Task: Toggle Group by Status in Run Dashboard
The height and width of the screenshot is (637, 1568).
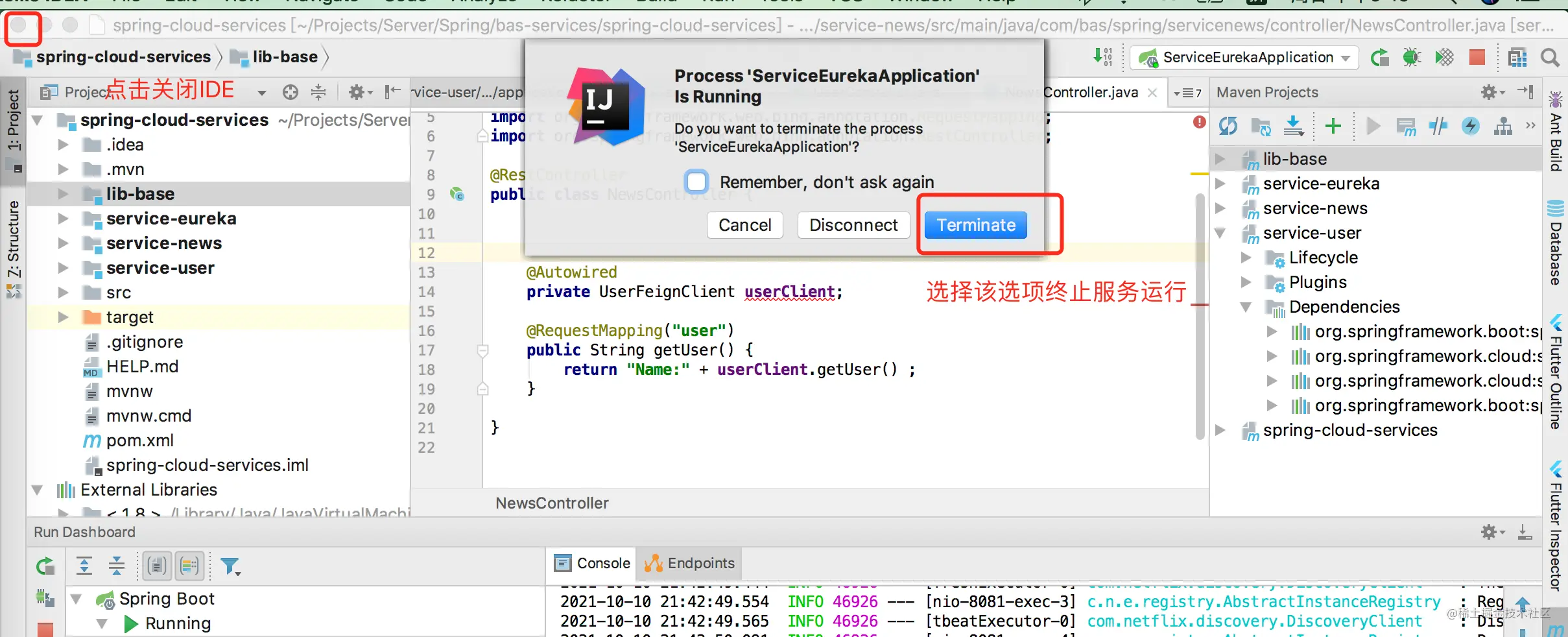Action: (190, 566)
